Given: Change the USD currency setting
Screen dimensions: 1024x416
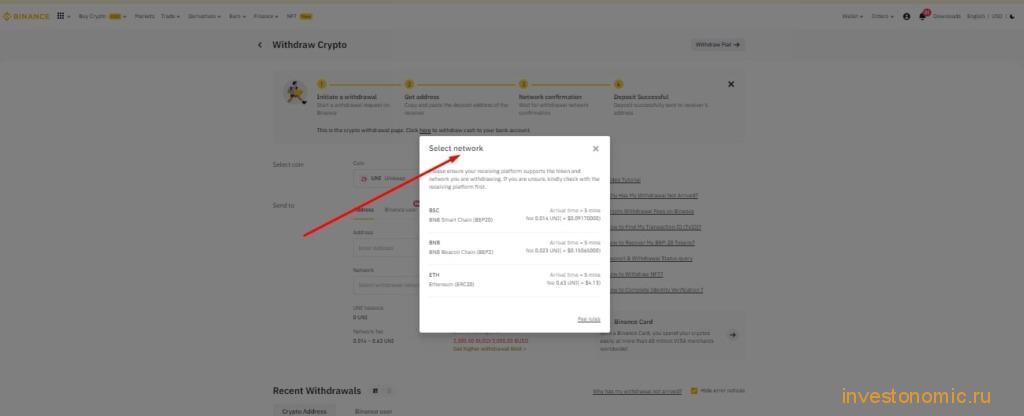Looking at the screenshot, I should click(x=997, y=16).
